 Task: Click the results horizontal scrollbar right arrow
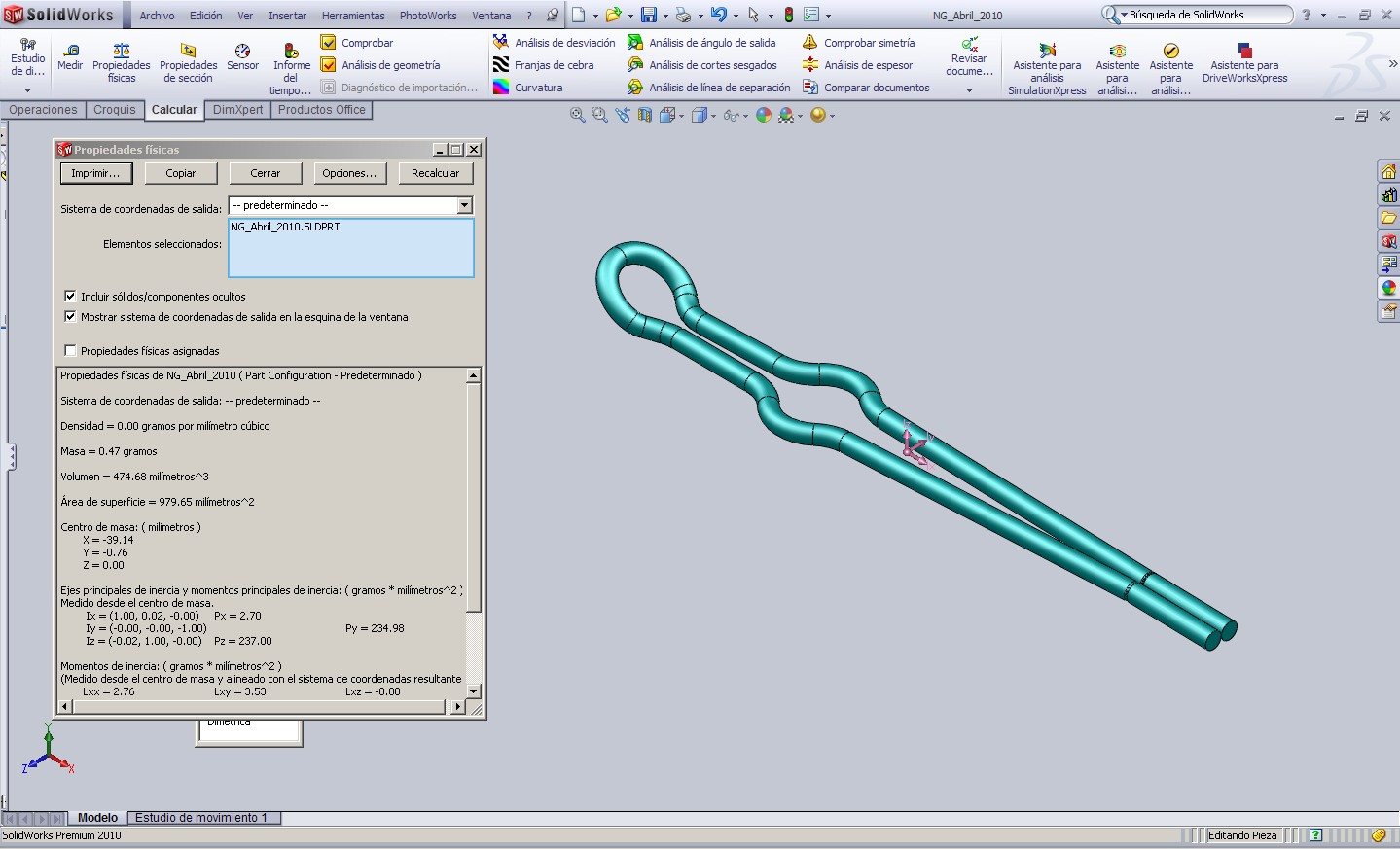click(x=458, y=707)
